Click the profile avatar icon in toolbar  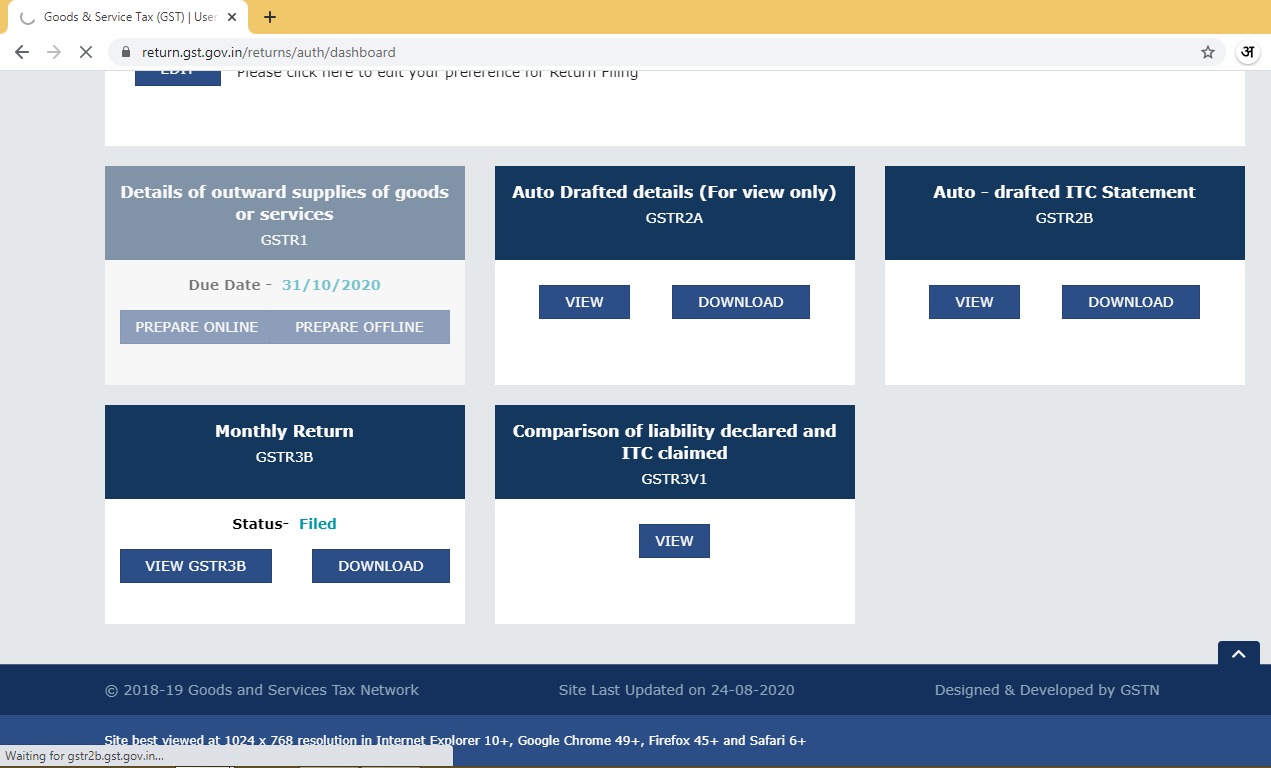click(1247, 52)
